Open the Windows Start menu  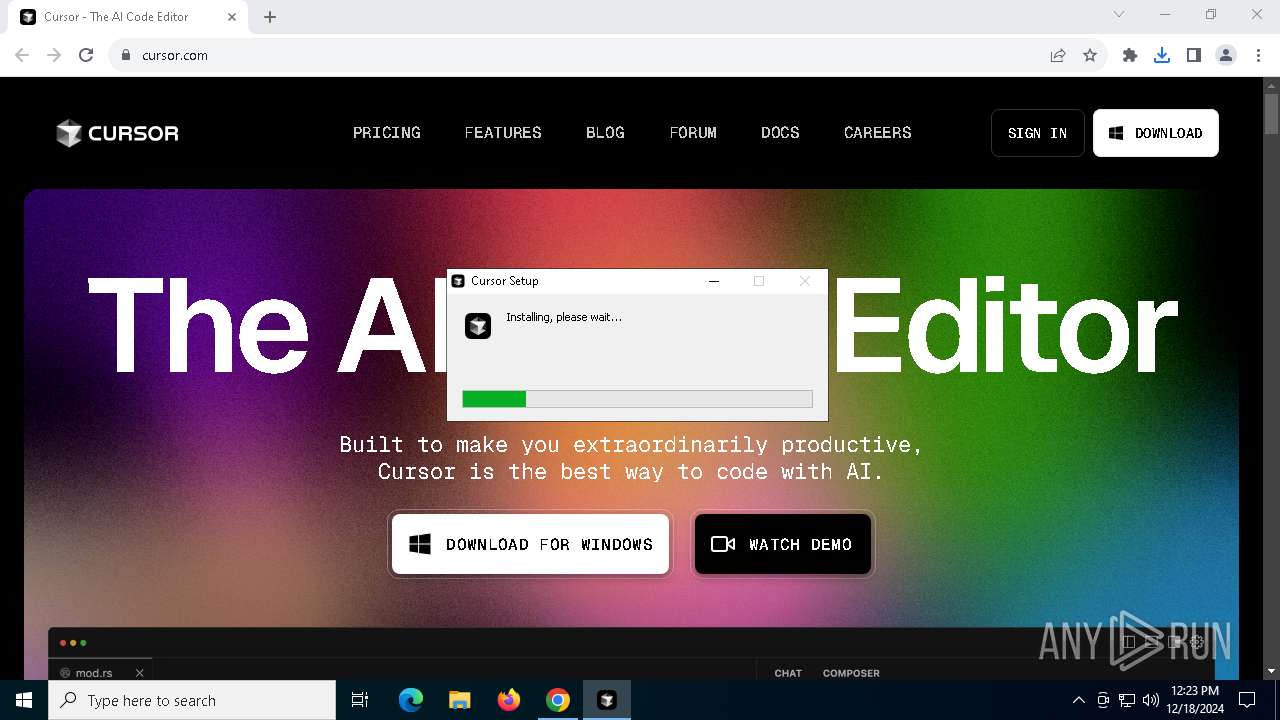coord(24,700)
